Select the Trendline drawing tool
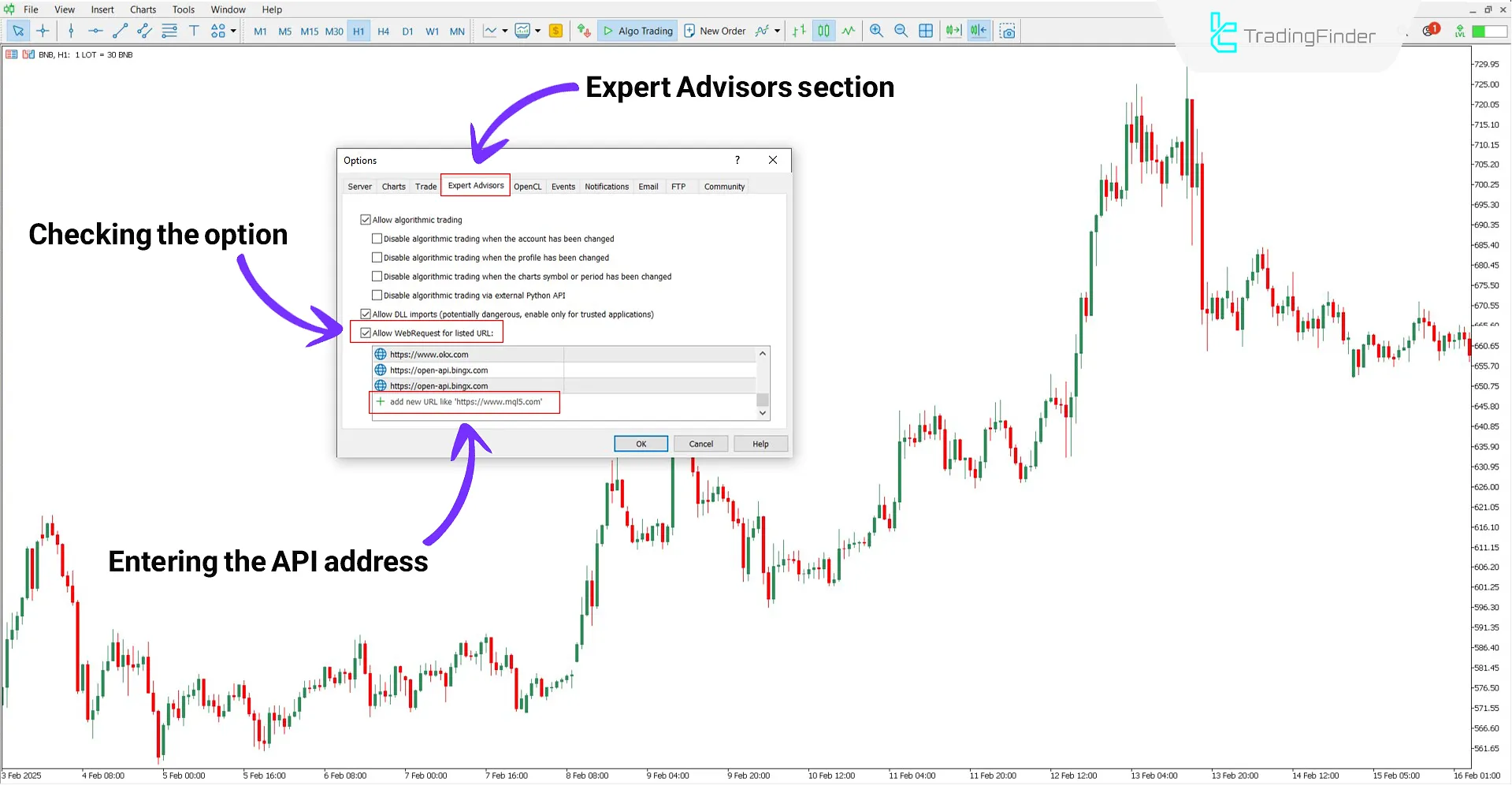The height and width of the screenshot is (785, 1512). point(120,32)
